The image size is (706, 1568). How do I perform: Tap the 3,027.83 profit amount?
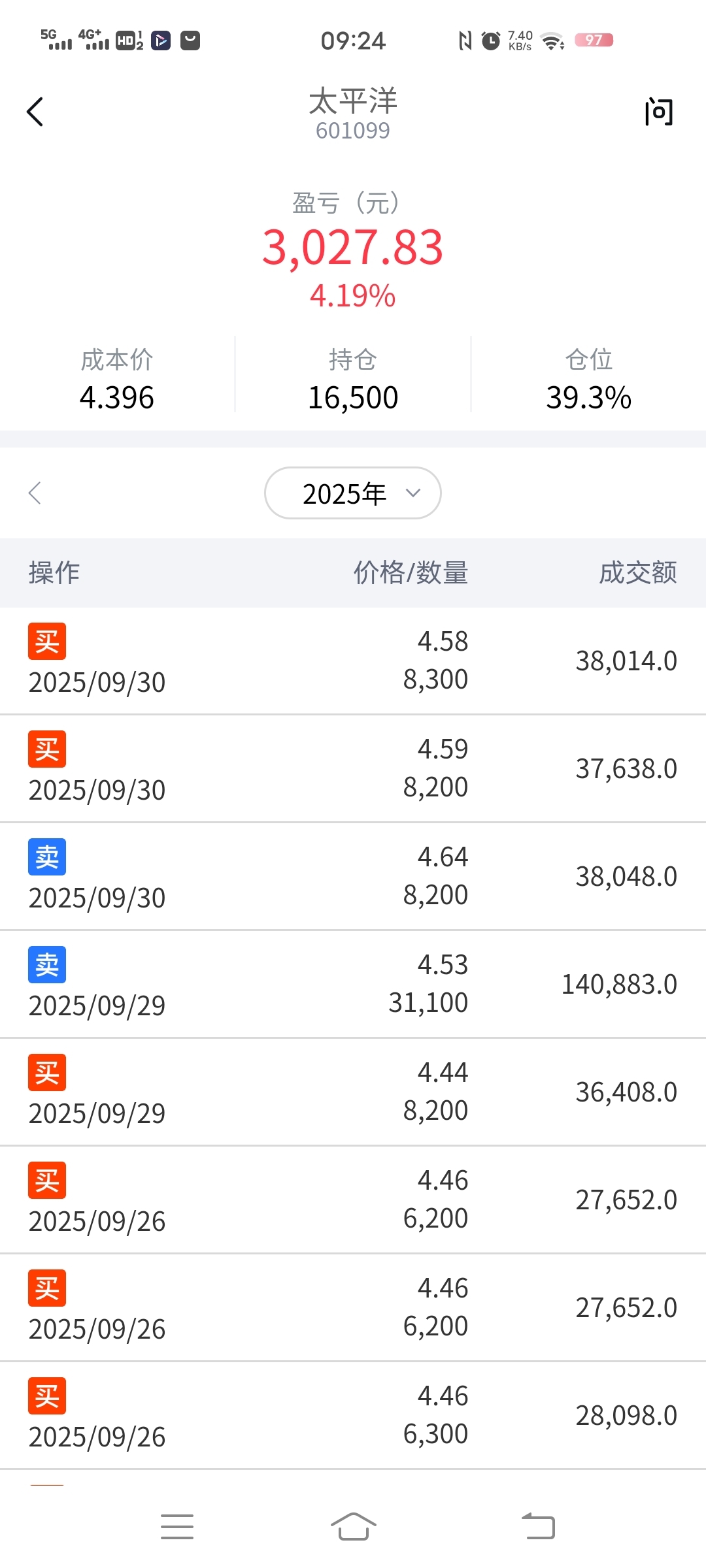(x=353, y=248)
